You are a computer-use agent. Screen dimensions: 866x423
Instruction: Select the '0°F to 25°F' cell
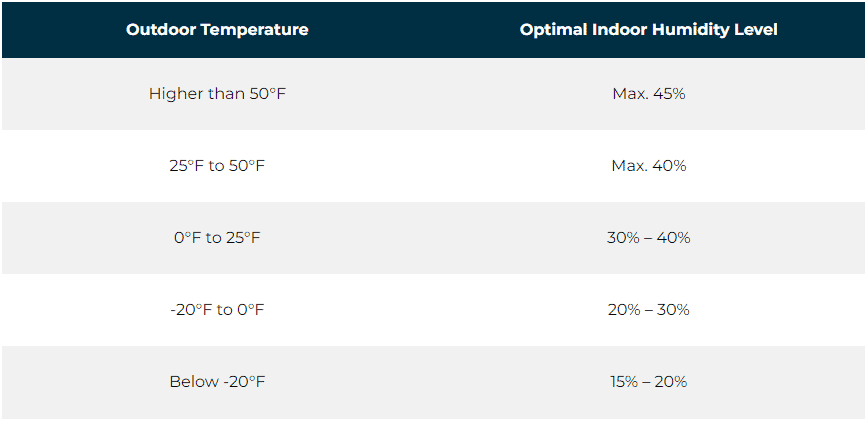point(217,238)
